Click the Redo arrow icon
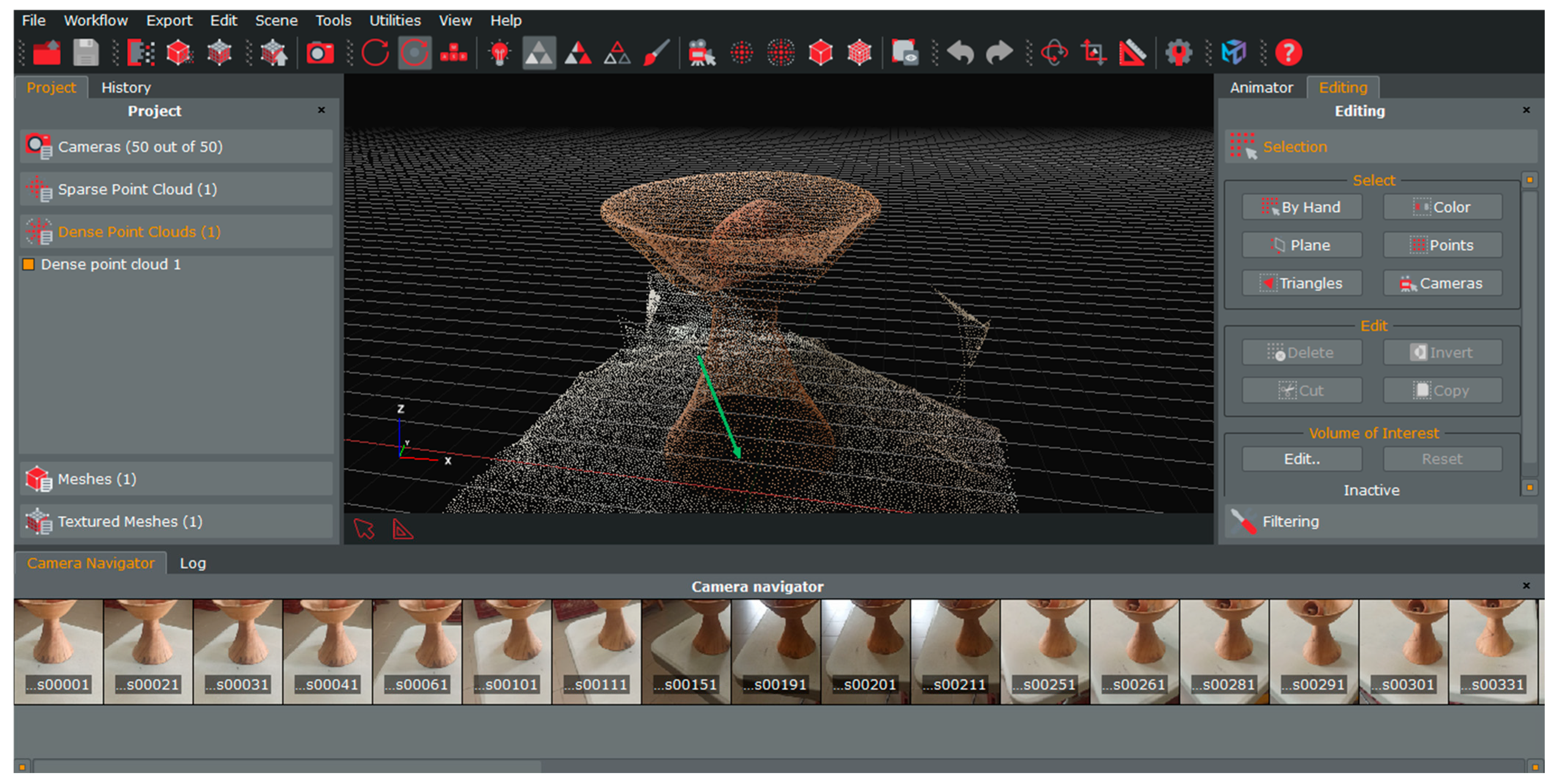Image resolution: width=1555 pixels, height=784 pixels. point(999,53)
